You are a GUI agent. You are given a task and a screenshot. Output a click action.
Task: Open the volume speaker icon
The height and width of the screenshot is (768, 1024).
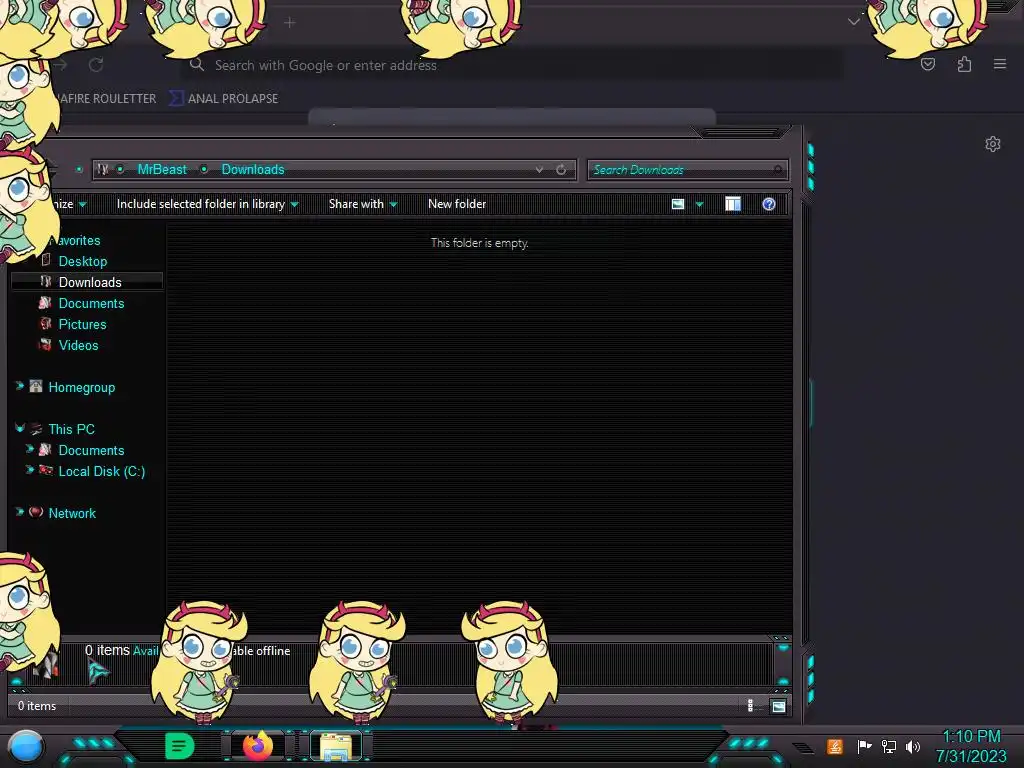click(x=913, y=746)
